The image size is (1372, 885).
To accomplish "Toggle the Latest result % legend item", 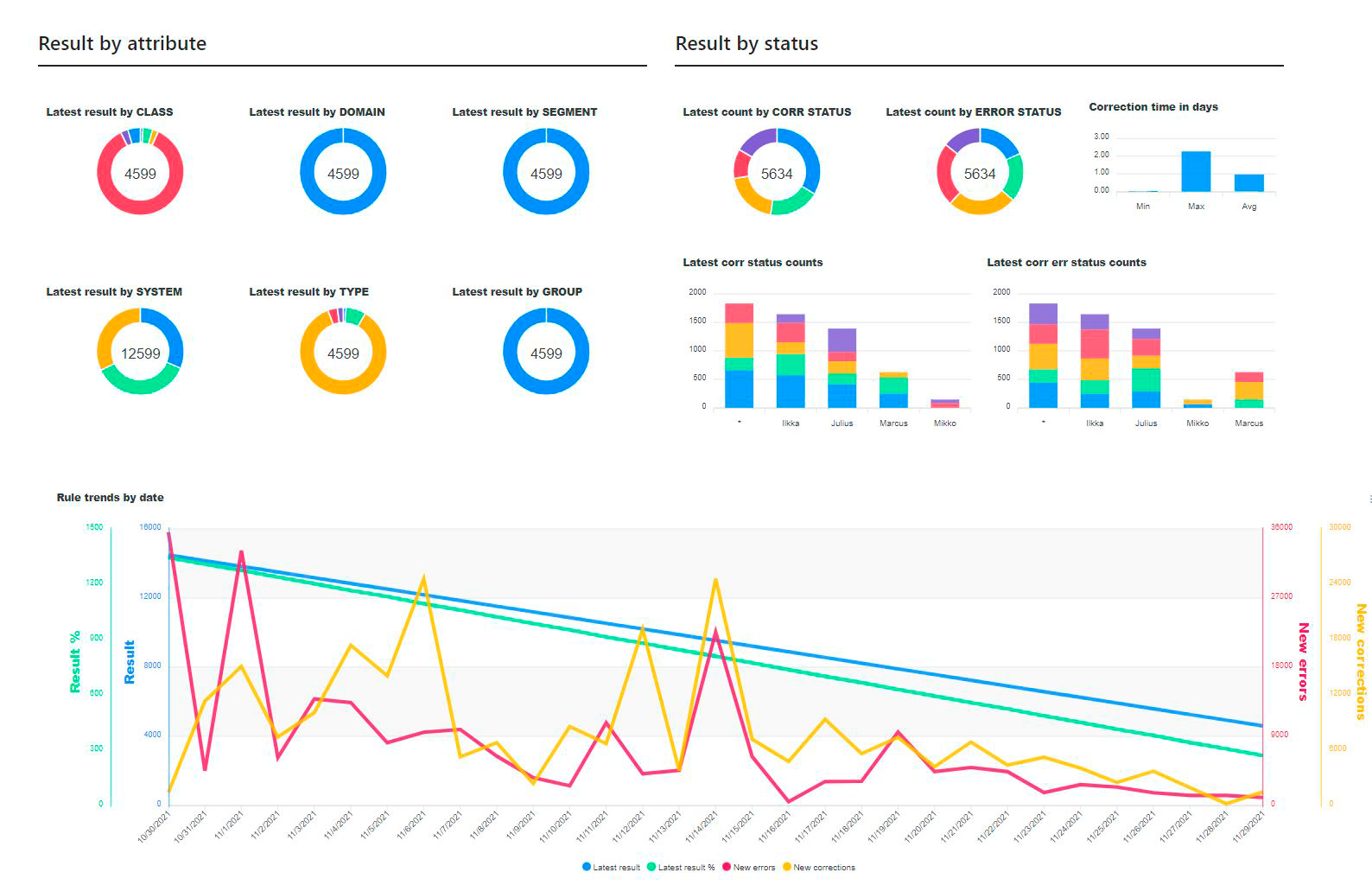I will point(681,867).
